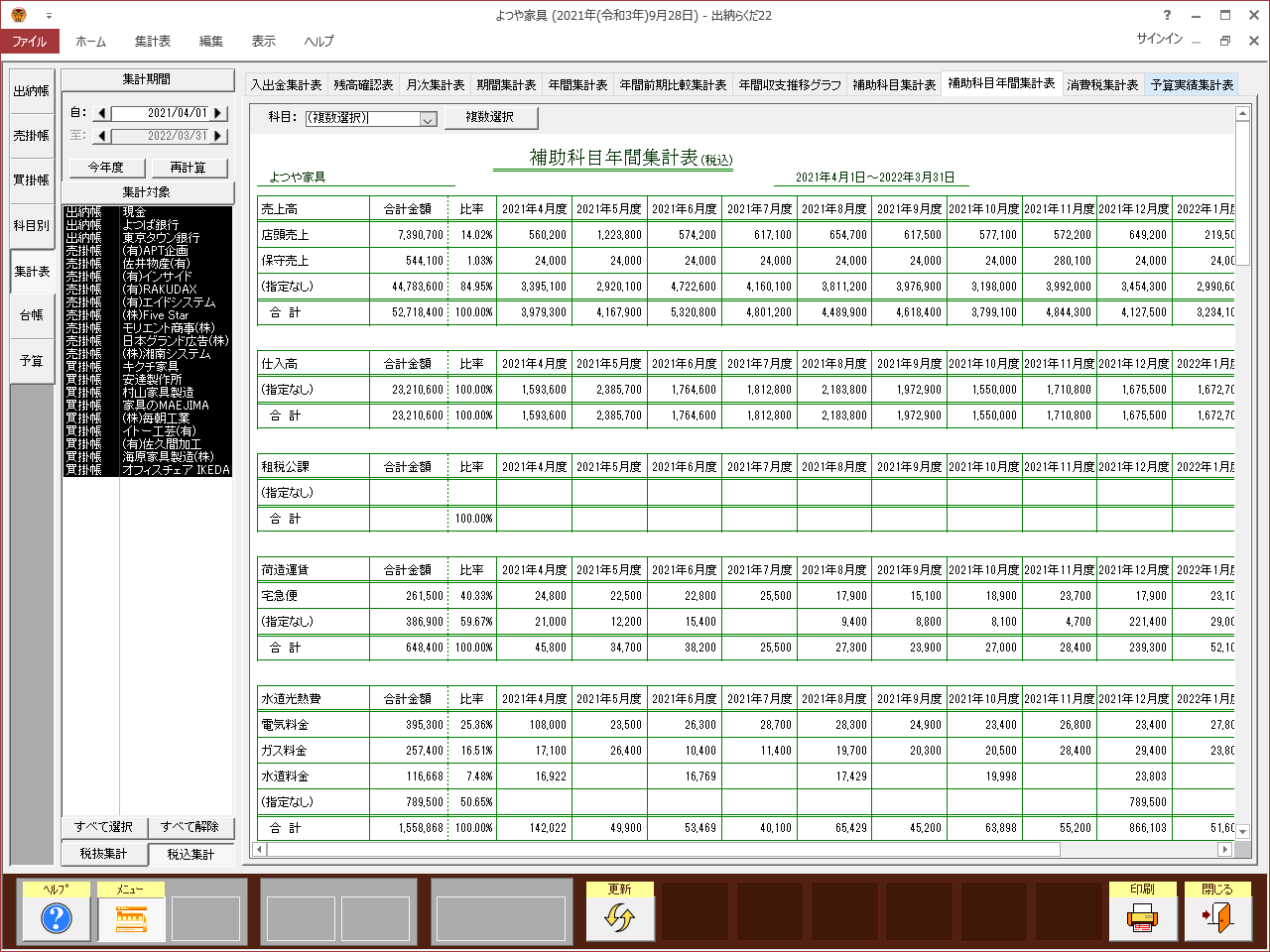Select (株)Five Star list row
Viewport: 1270px width, 952px height.
tap(148, 315)
